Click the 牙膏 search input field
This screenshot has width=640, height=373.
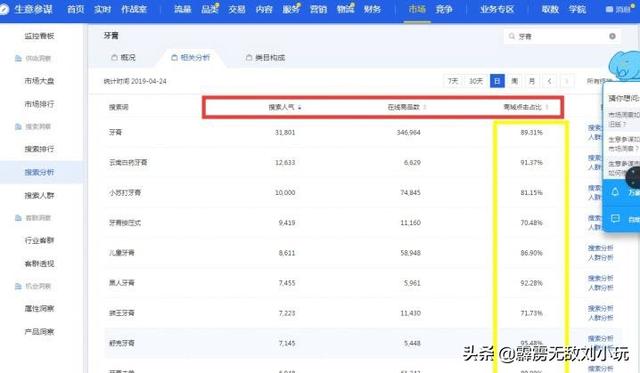click(x=562, y=36)
